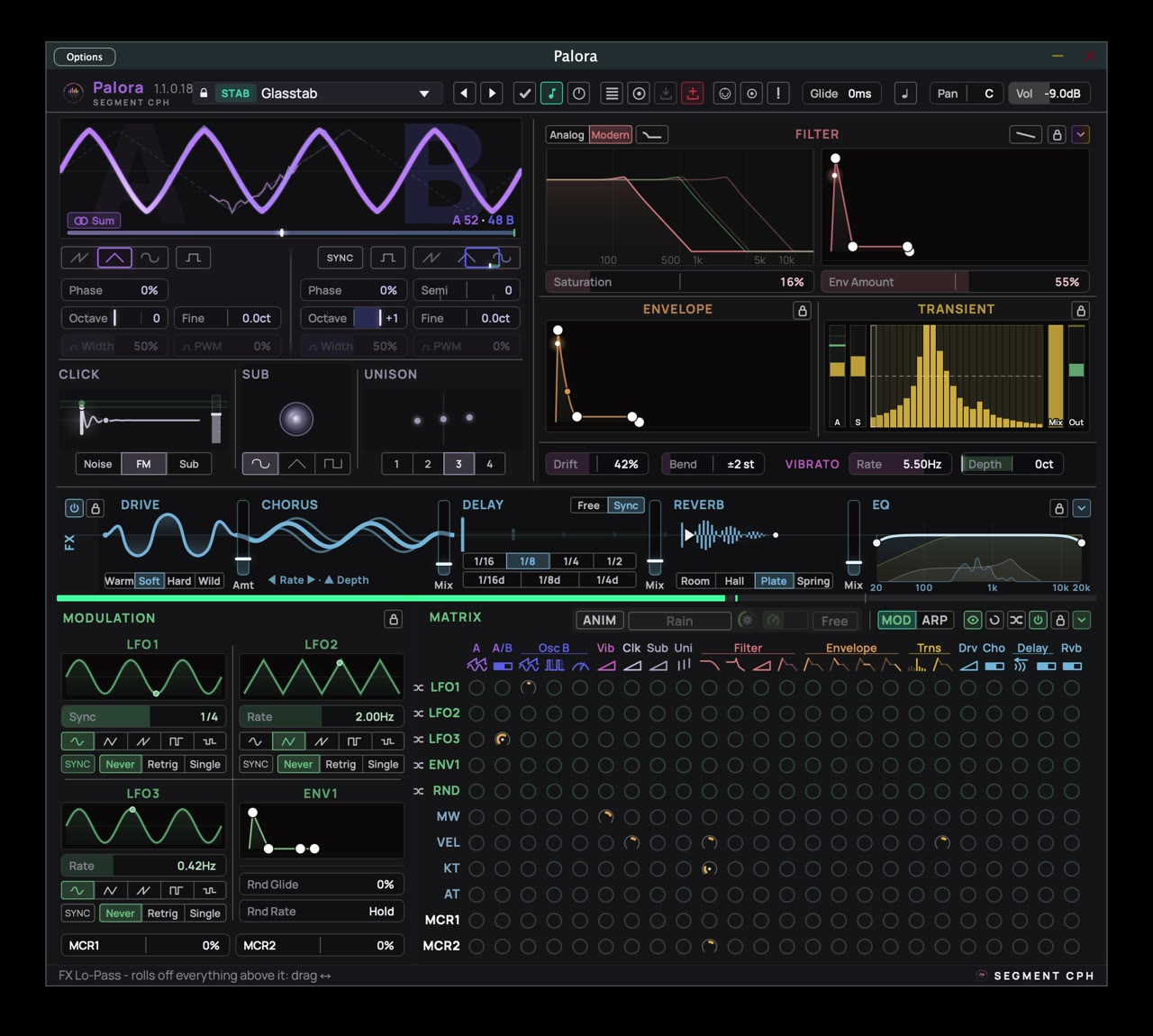Toggle the matrix eye visibility icon

(973, 620)
